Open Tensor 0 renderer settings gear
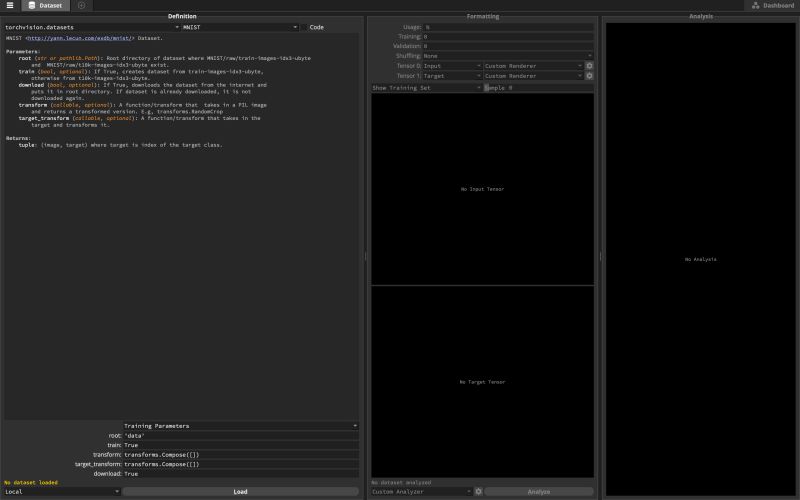Image resolution: width=800 pixels, height=500 pixels. (589, 66)
